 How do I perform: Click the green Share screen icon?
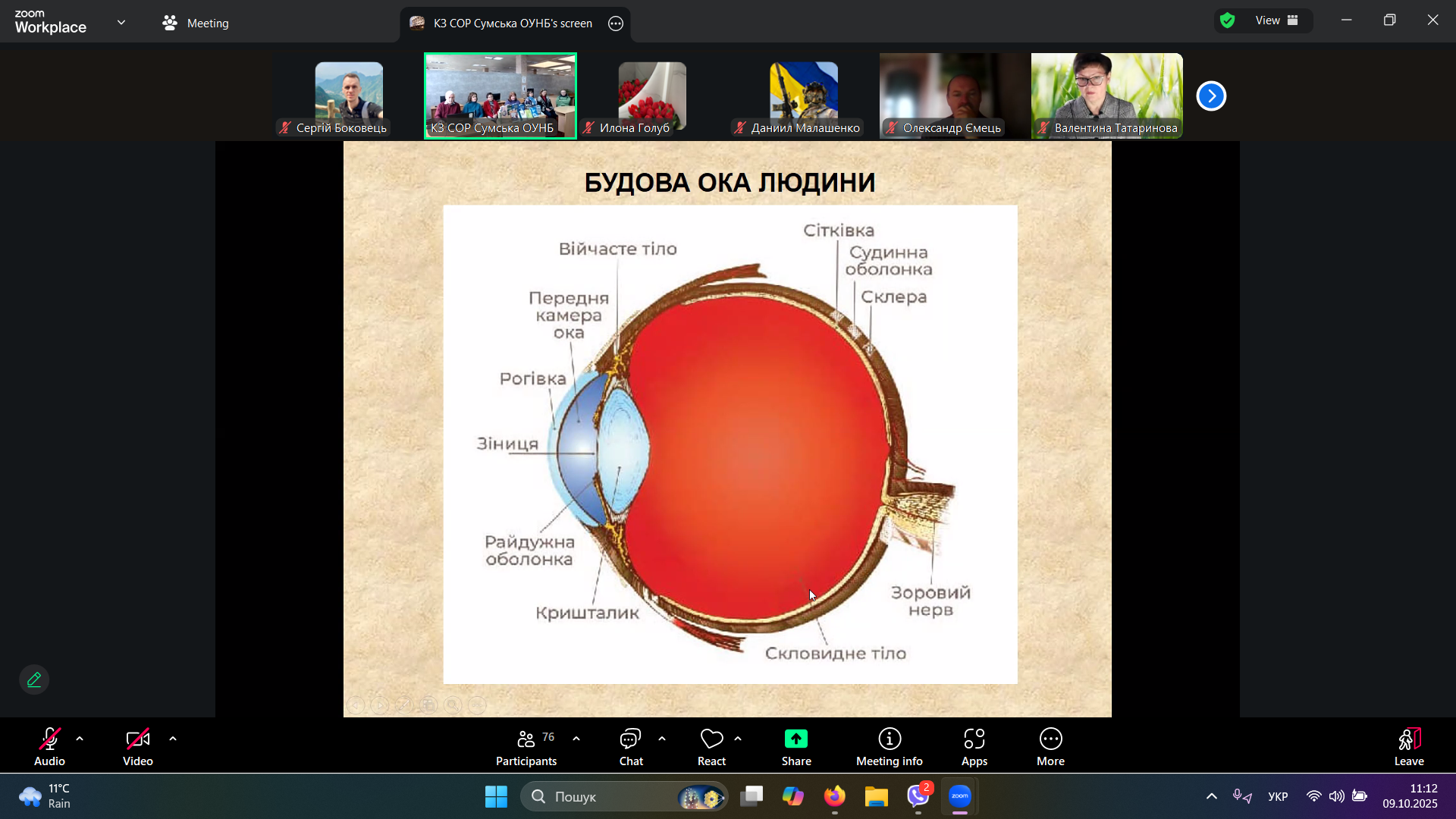795,739
